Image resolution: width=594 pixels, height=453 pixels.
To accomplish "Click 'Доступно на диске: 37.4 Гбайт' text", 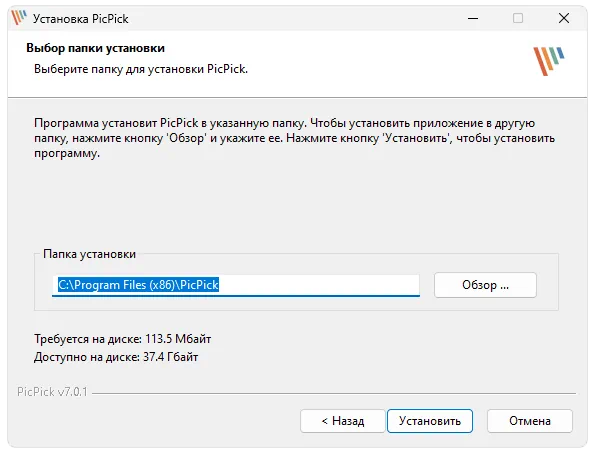I will click(x=116, y=357).
